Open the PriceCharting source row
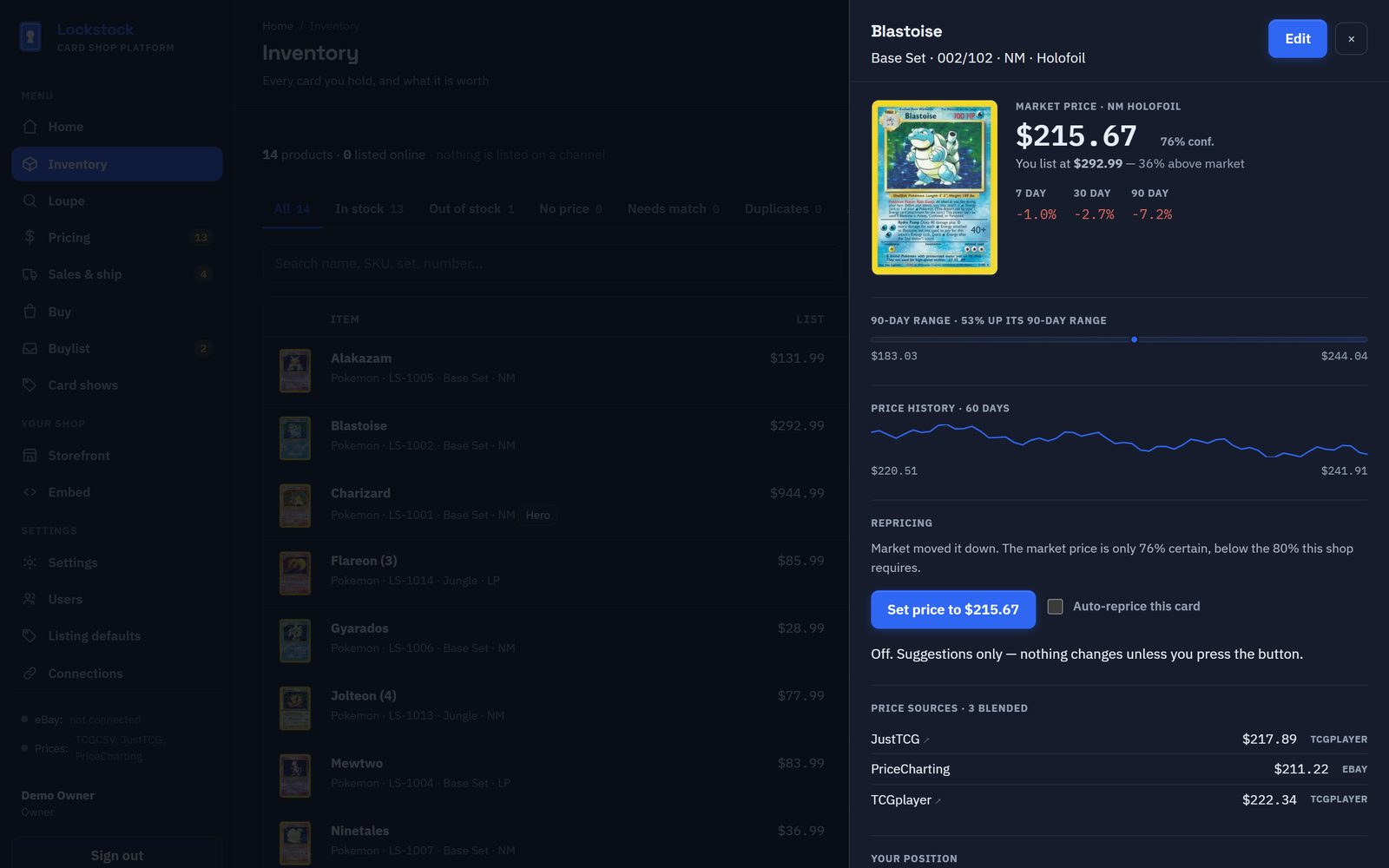1389x868 pixels. (1119, 769)
